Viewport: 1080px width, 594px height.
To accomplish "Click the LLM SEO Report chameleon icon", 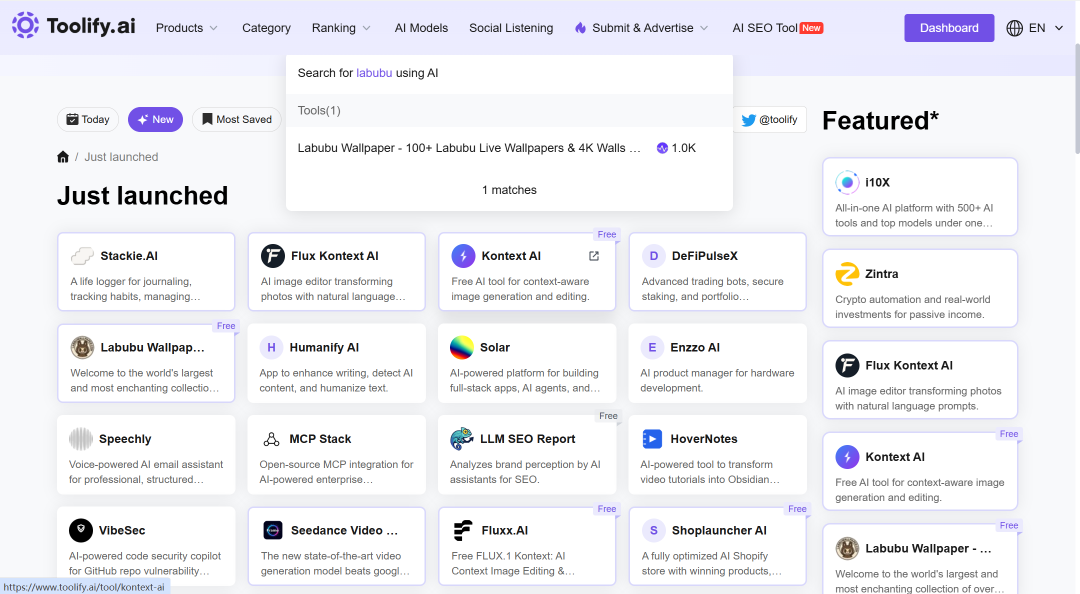I will 461,439.
